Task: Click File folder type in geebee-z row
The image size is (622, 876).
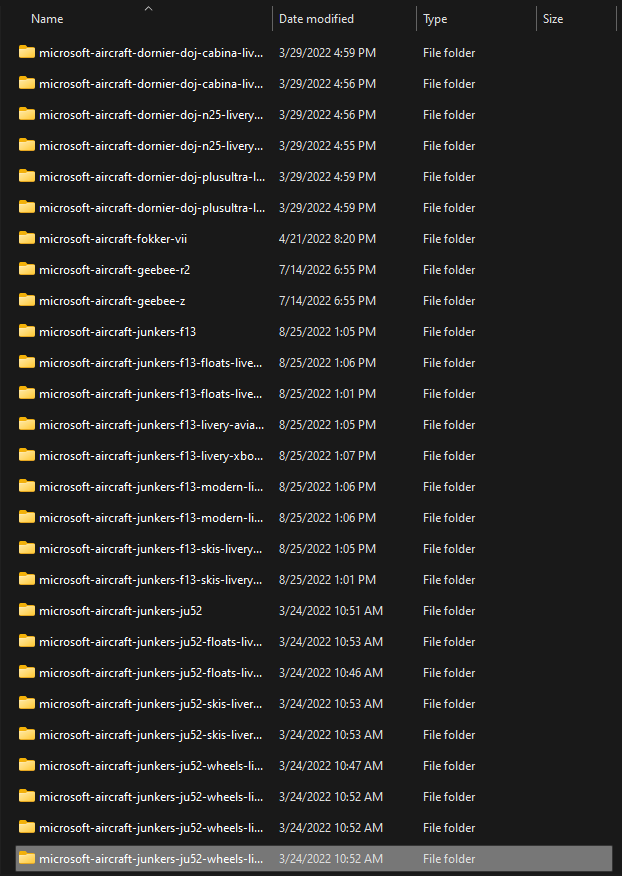Action: click(x=449, y=301)
